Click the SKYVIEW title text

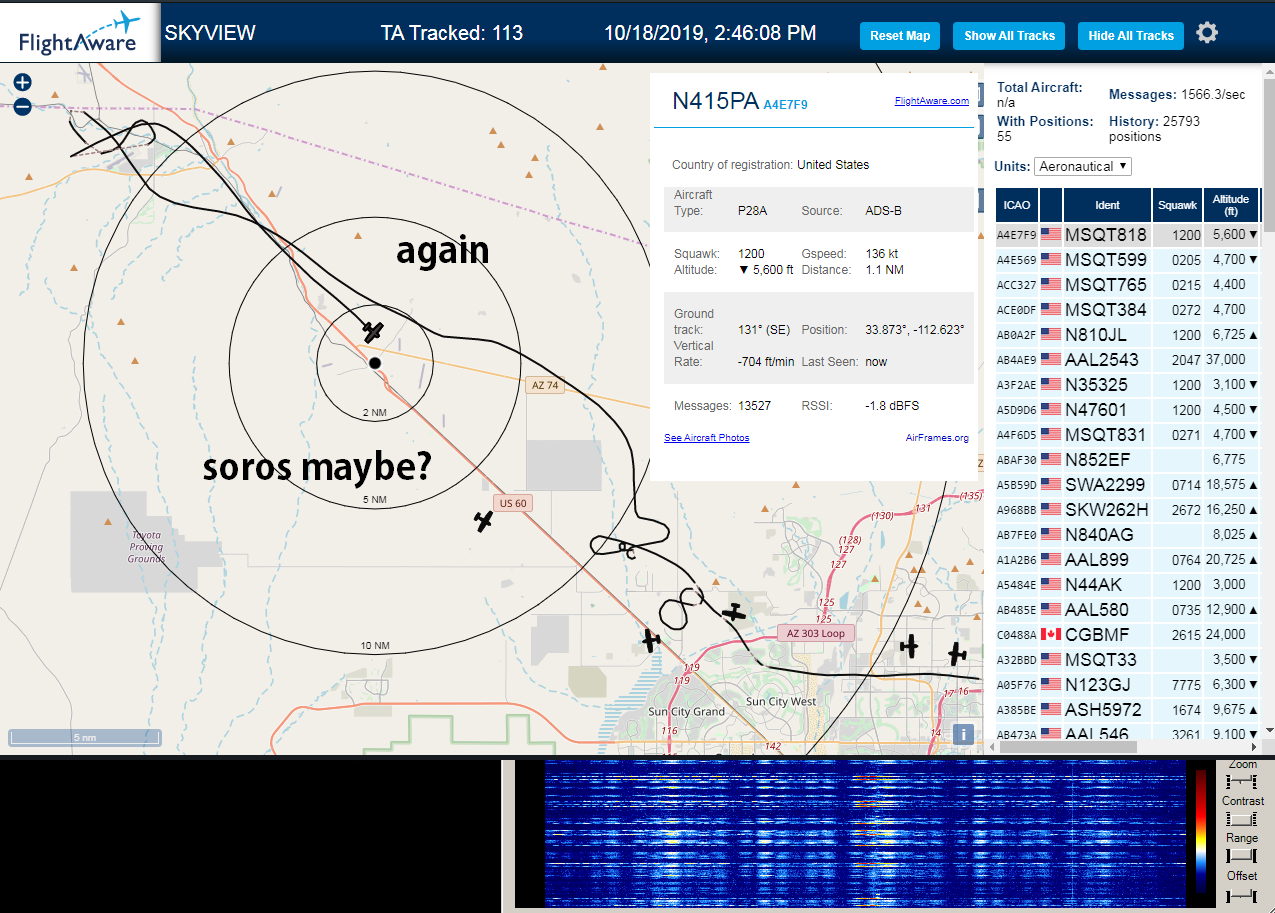click(x=210, y=33)
